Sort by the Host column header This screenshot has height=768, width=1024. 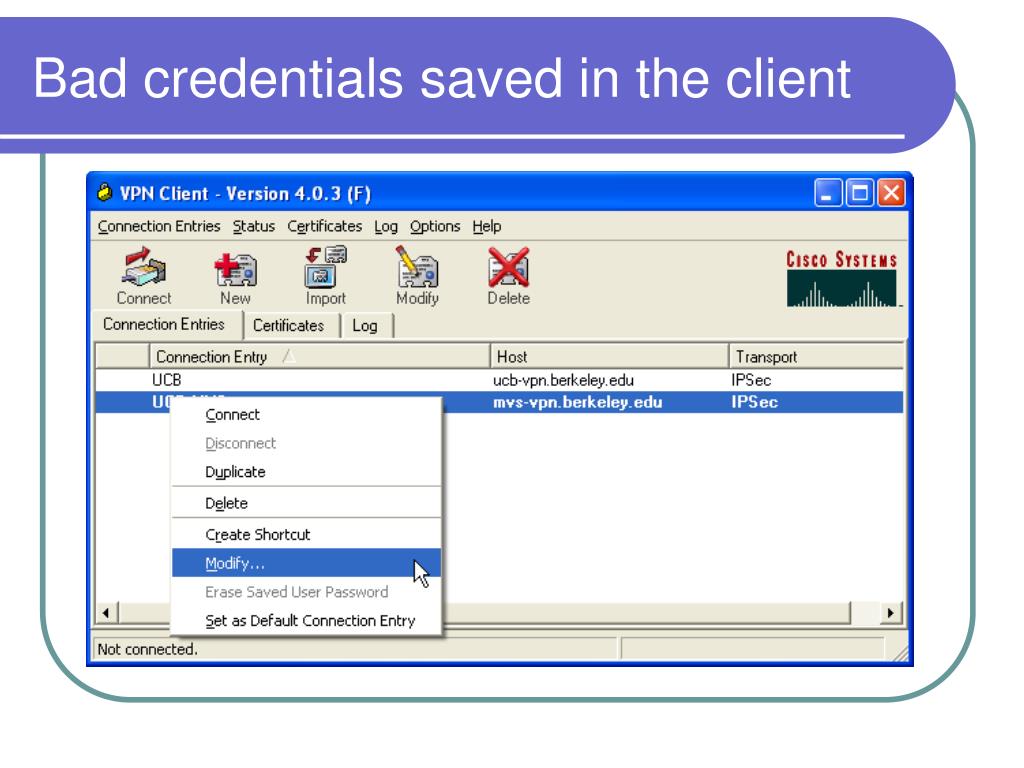609,357
